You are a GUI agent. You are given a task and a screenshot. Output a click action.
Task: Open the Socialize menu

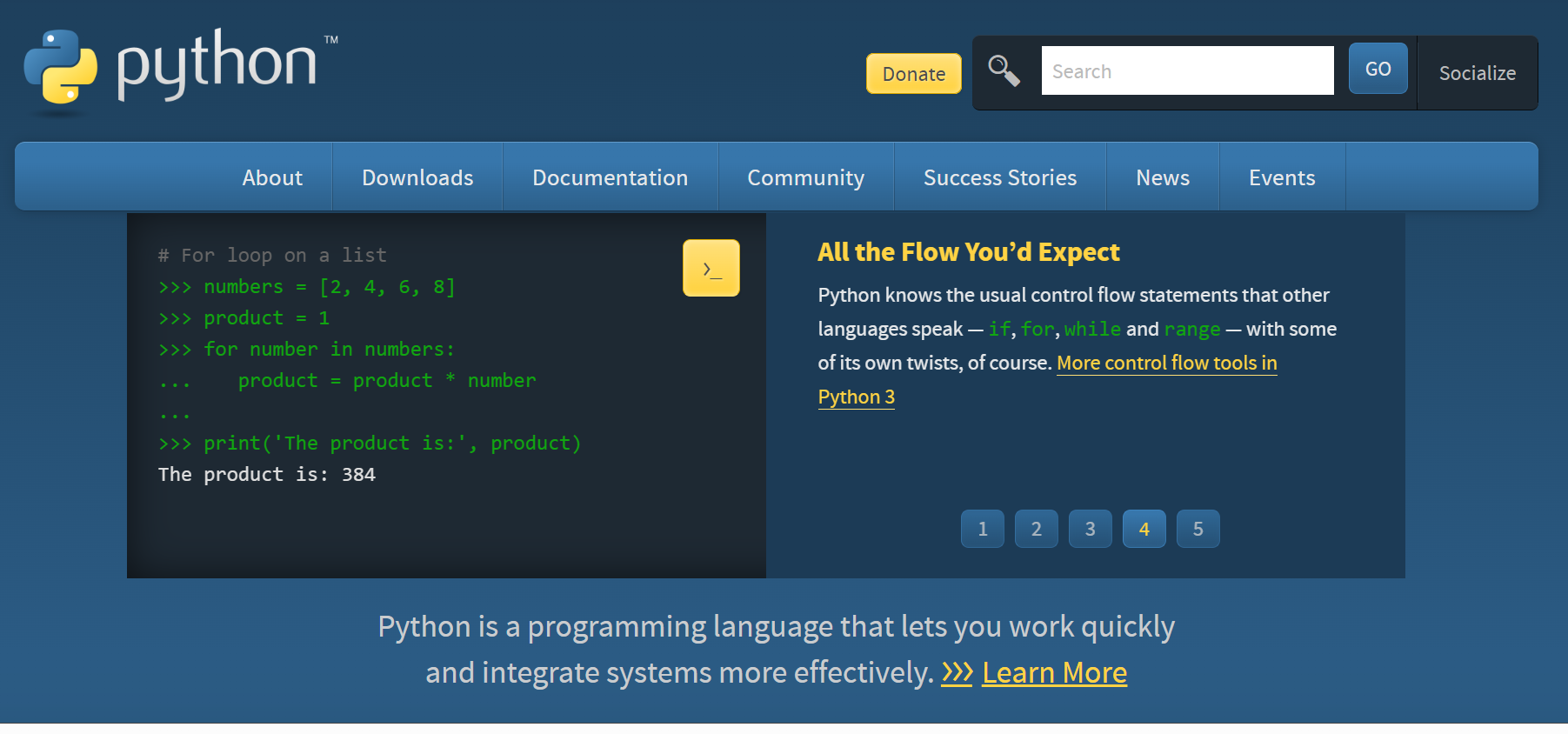(x=1477, y=73)
